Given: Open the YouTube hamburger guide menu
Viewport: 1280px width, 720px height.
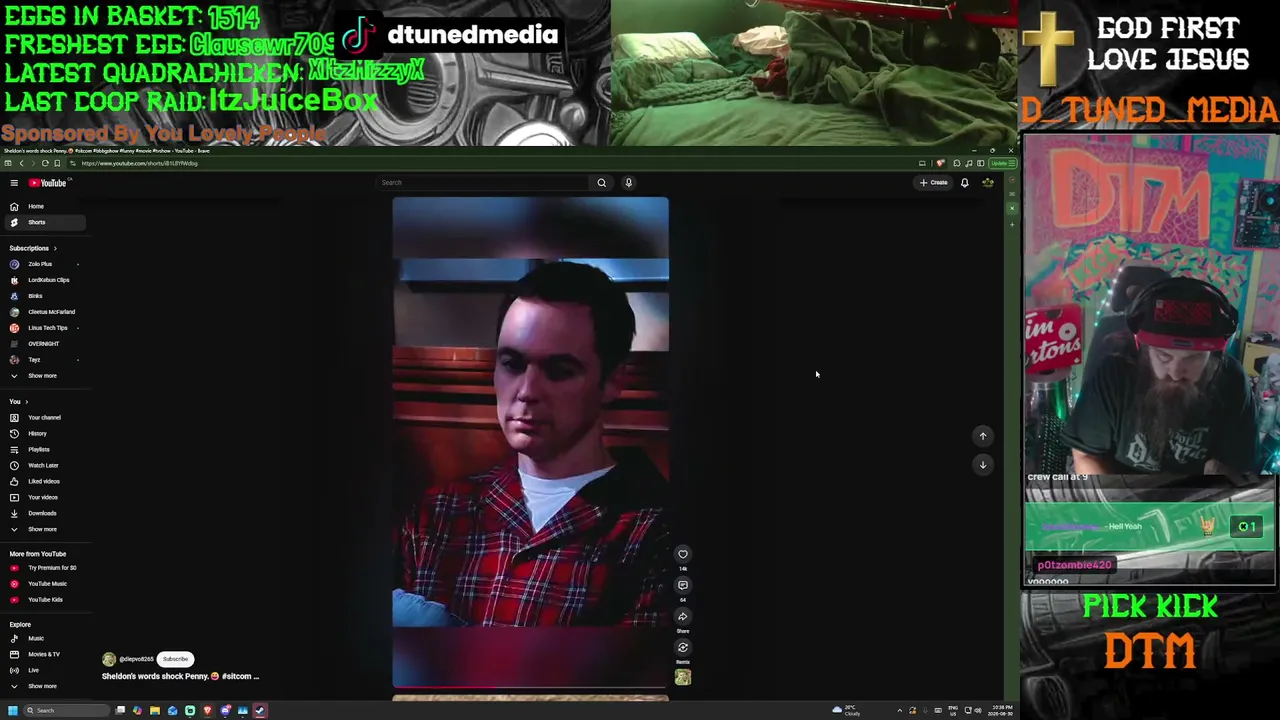Looking at the screenshot, I should pyautogui.click(x=14, y=183).
